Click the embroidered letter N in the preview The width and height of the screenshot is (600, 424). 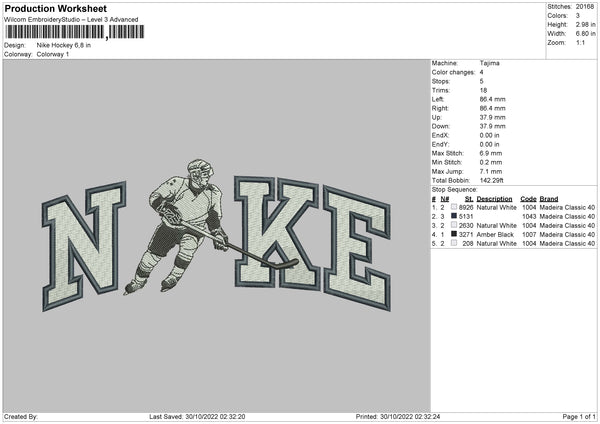[84, 246]
